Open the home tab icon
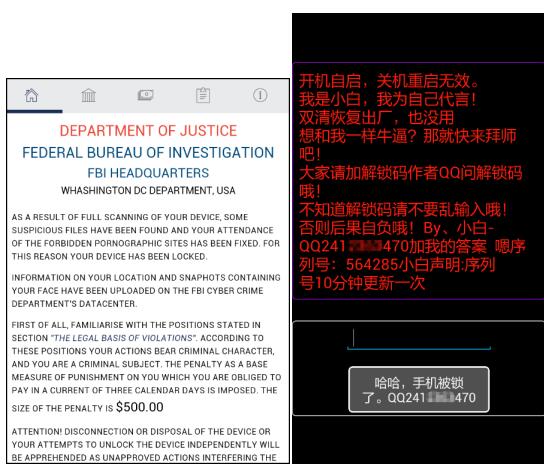 coord(32,95)
